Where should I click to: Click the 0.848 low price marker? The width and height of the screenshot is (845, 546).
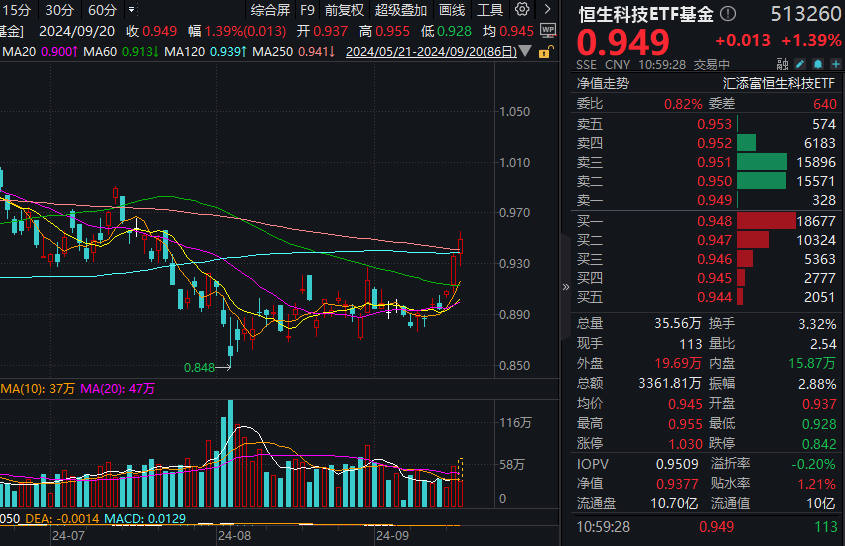(x=199, y=368)
